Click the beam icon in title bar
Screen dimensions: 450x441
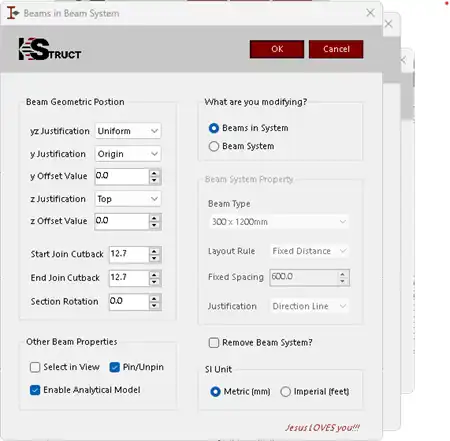(13, 13)
